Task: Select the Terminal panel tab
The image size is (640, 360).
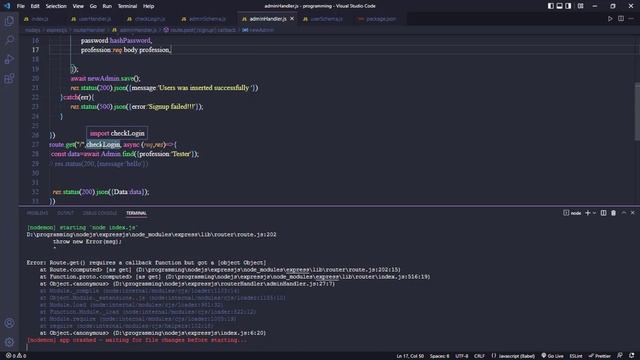Action: (136, 213)
